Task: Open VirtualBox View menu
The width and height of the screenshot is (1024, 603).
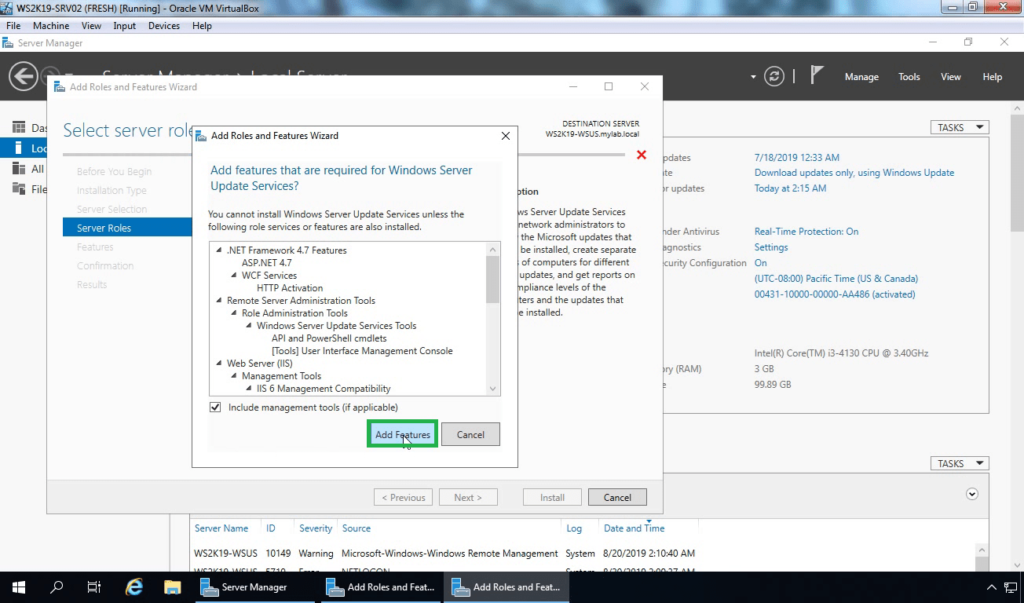Action: pyautogui.click(x=91, y=25)
